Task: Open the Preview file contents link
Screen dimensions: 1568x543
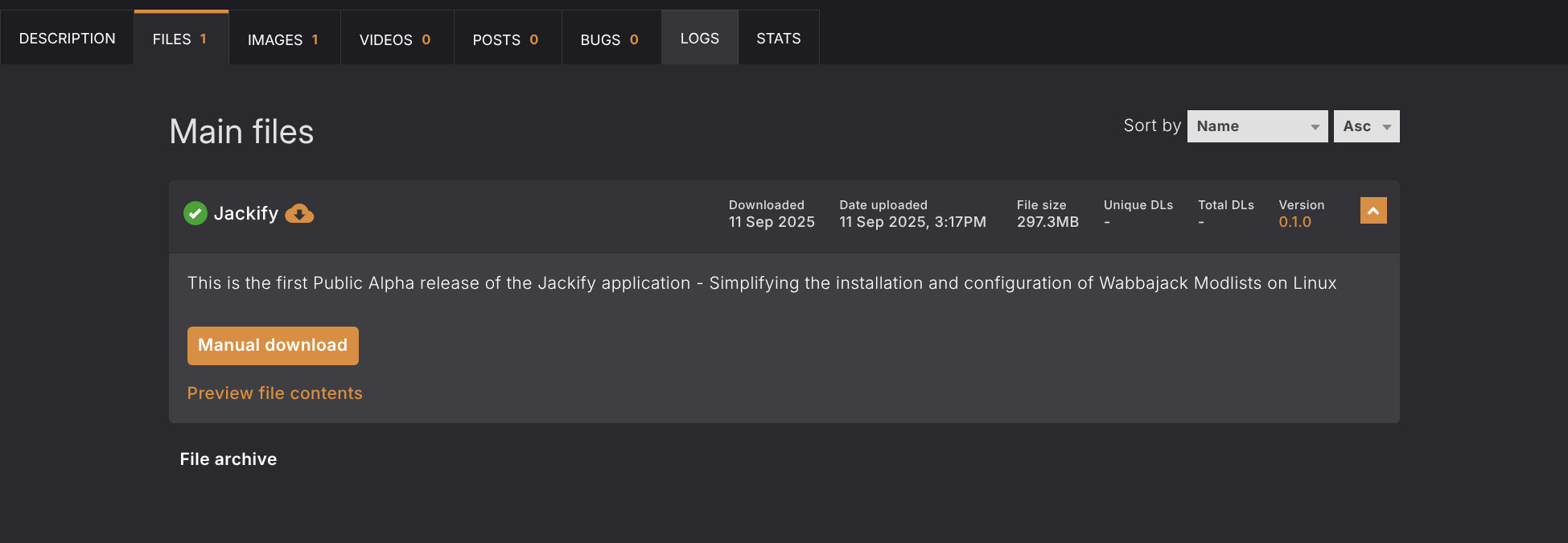Action: click(x=275, y=393)
